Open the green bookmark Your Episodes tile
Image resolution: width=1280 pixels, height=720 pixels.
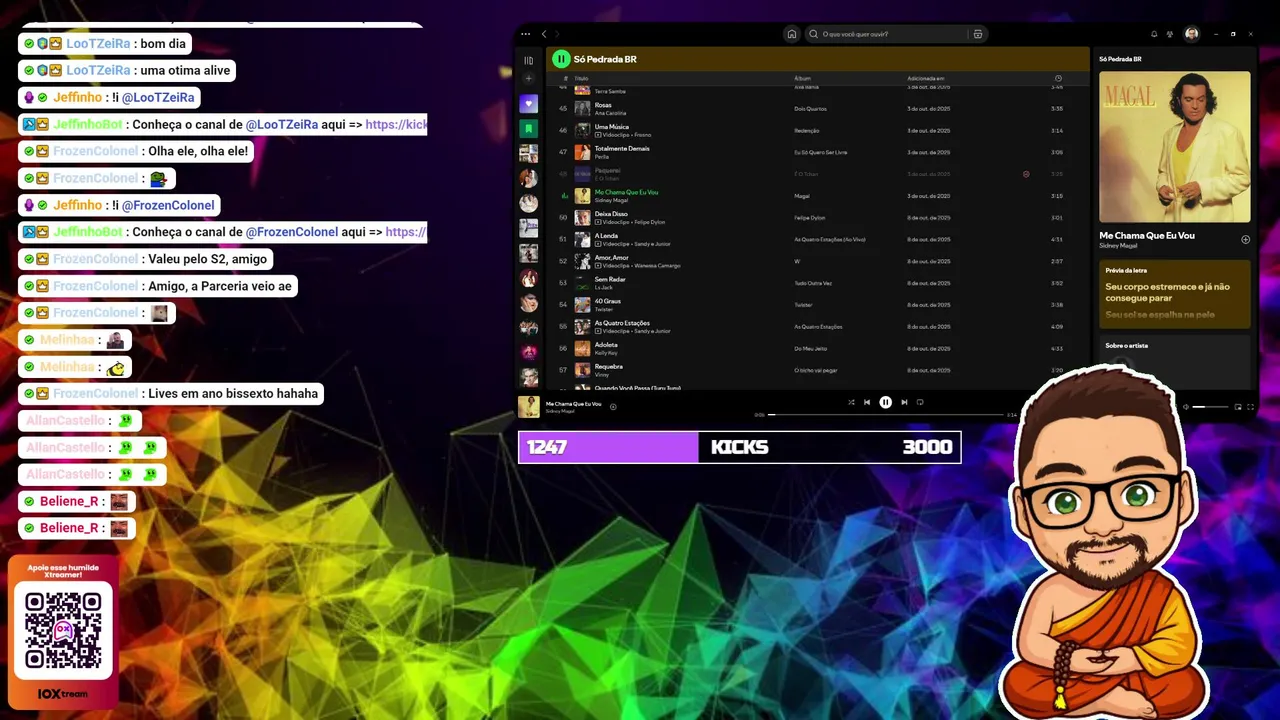coord(529,129)
